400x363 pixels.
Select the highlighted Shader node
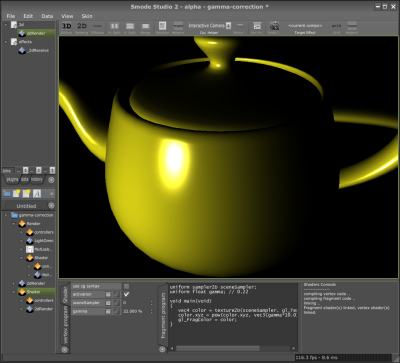coord(34,292)
